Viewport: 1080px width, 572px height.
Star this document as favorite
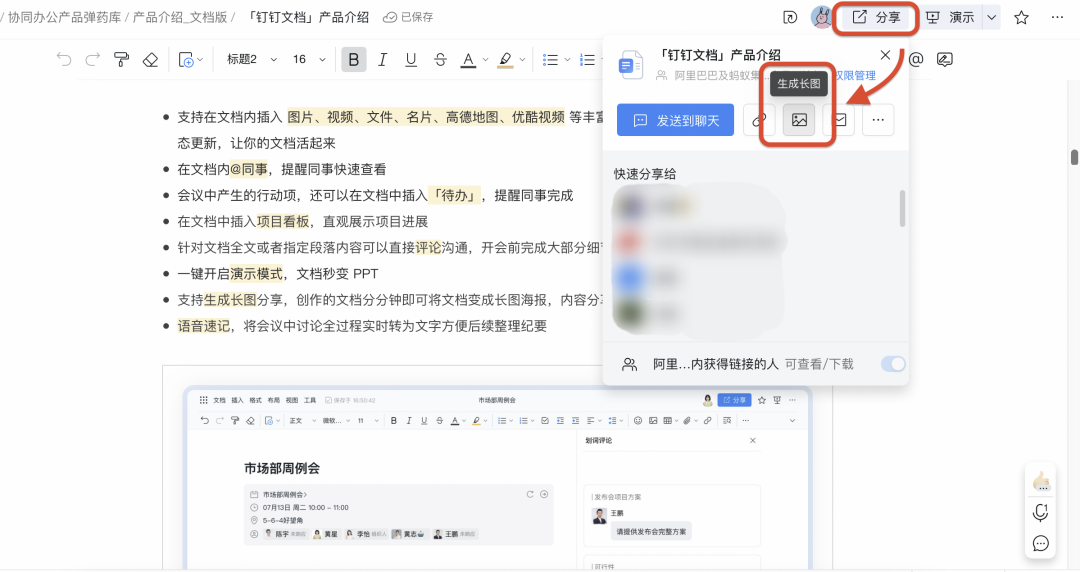tap(1021, 18)
